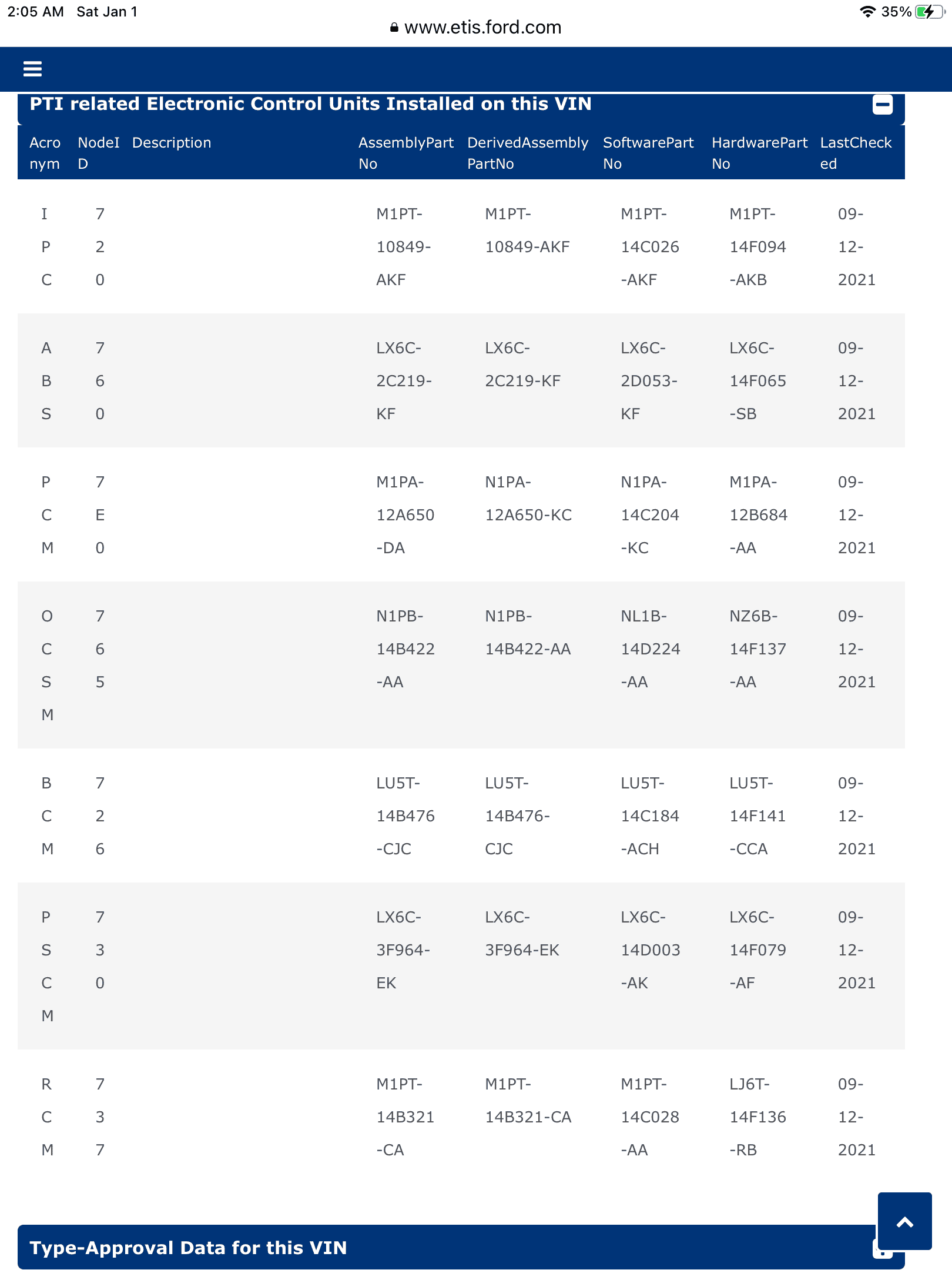Click the LastChecked column header

coord(856,153)
